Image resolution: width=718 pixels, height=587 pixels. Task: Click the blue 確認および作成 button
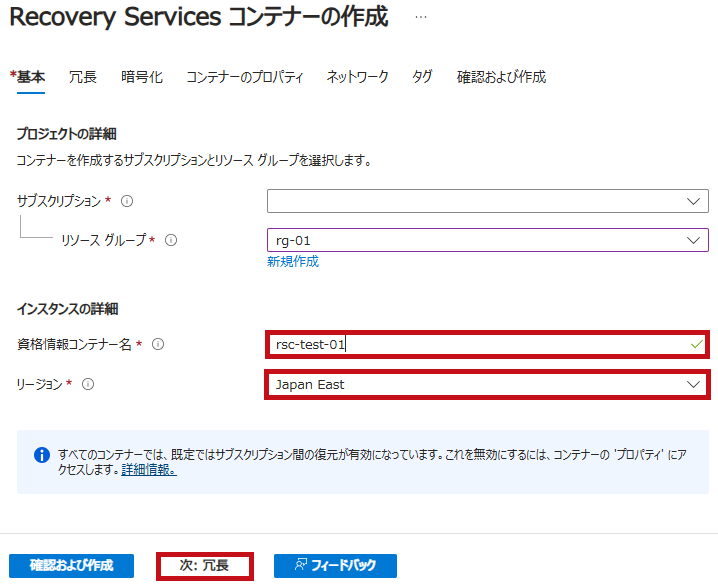71,566
